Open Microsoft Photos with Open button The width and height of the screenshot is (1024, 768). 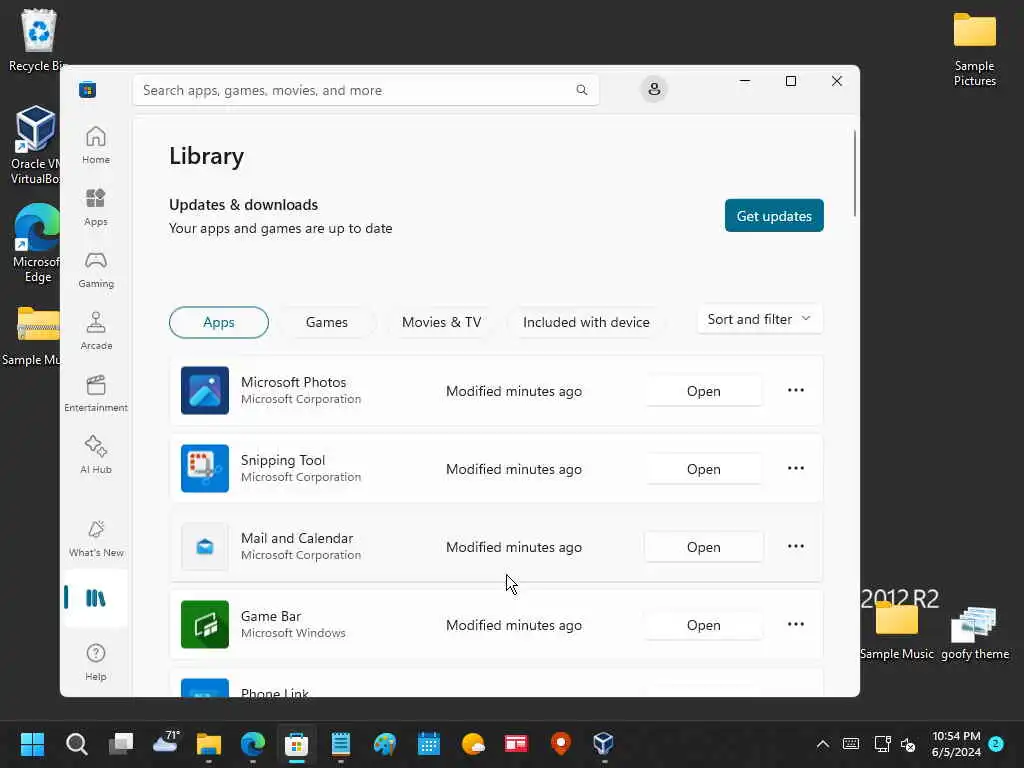(703, 391)
